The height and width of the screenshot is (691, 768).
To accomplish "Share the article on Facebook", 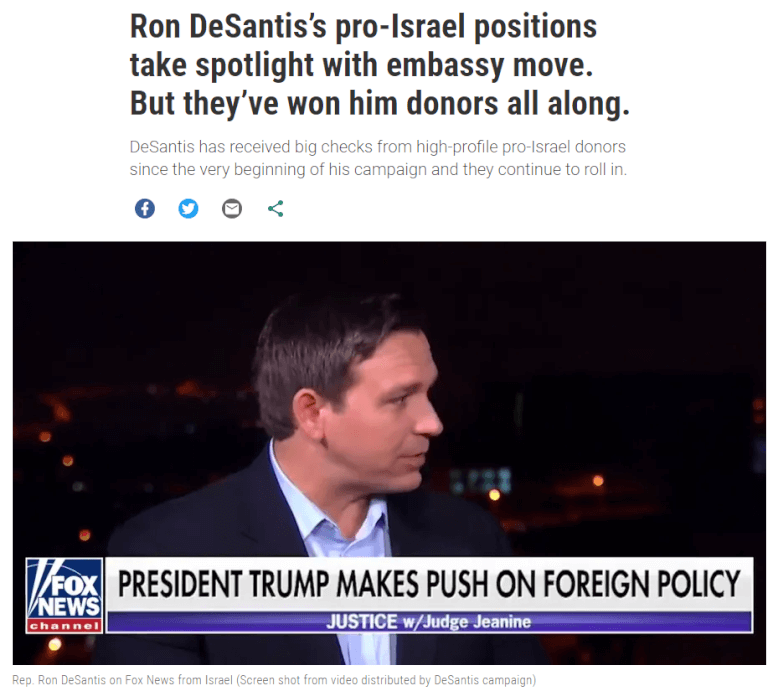I will [145, 209].
